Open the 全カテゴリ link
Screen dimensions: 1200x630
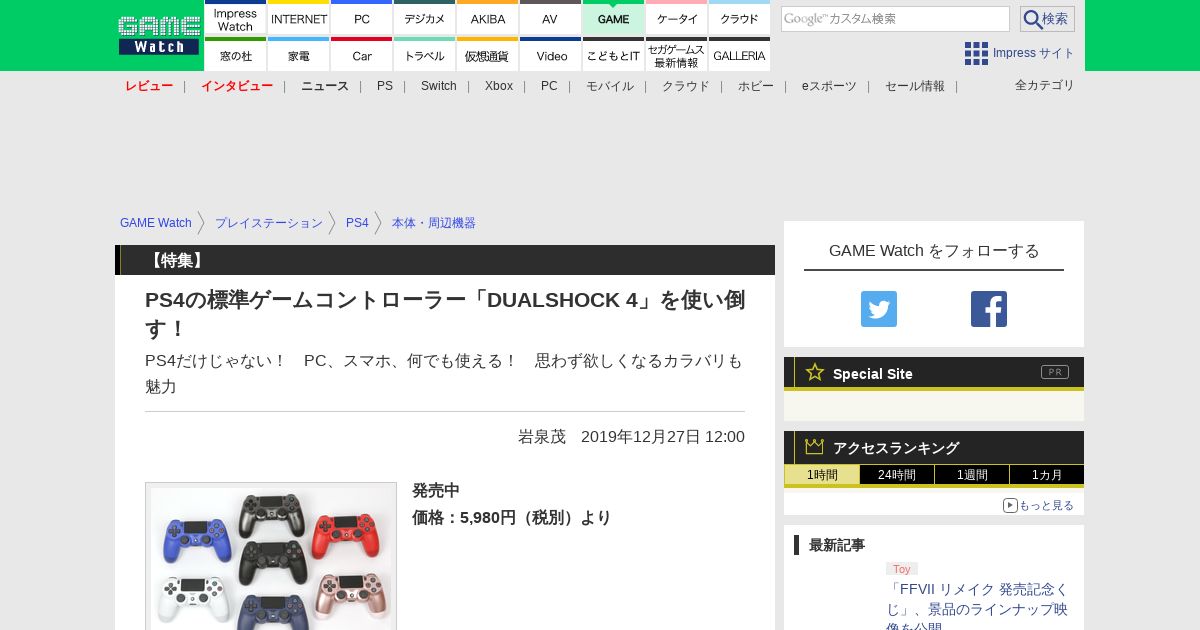pyautogui.click(x=1045, y=85)
